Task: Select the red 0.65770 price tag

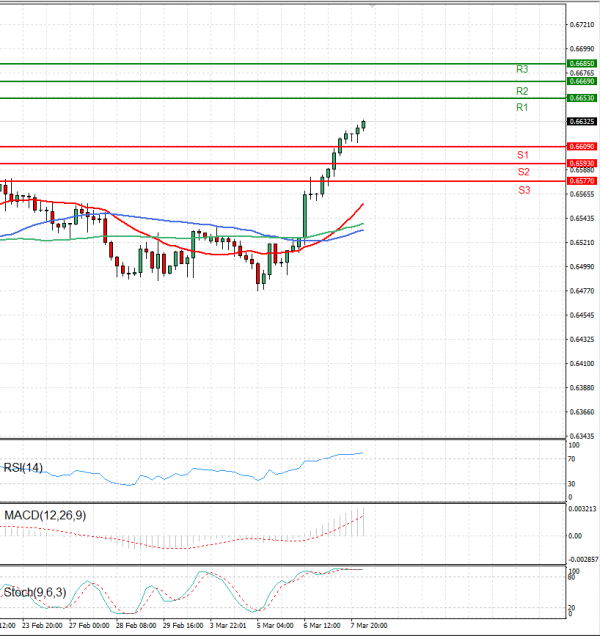Action: [582, 181]
